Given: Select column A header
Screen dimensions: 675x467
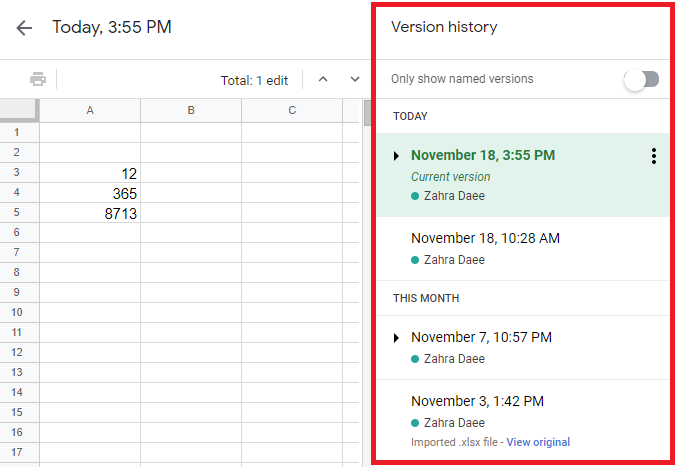Looking at the screenshot, I should (x=90, y=110).
